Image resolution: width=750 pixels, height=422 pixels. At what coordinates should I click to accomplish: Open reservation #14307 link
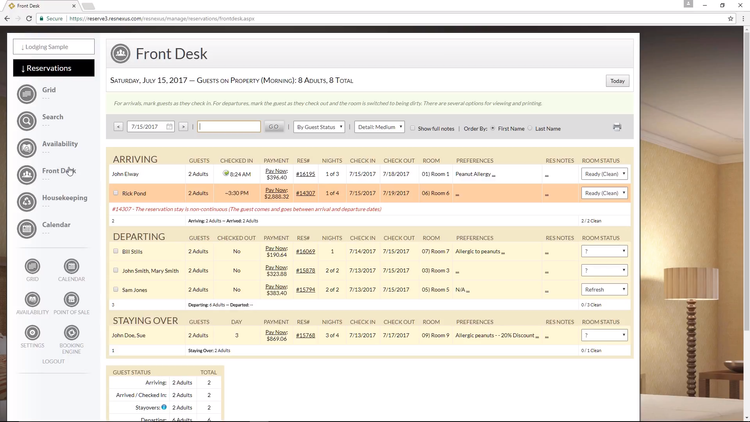click(x=305, y=193)
